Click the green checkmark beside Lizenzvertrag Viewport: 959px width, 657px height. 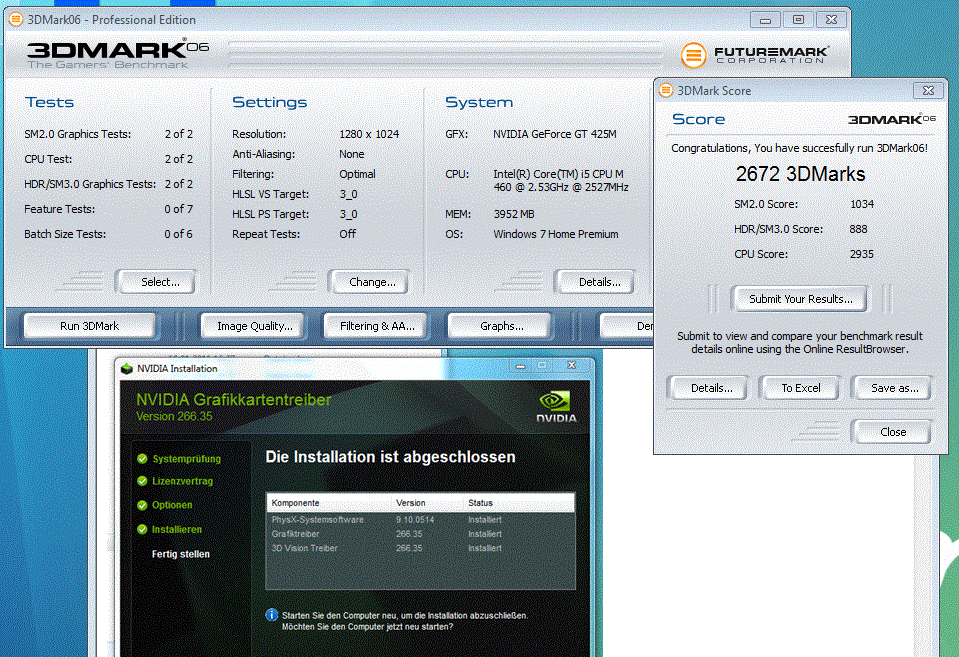143,481
